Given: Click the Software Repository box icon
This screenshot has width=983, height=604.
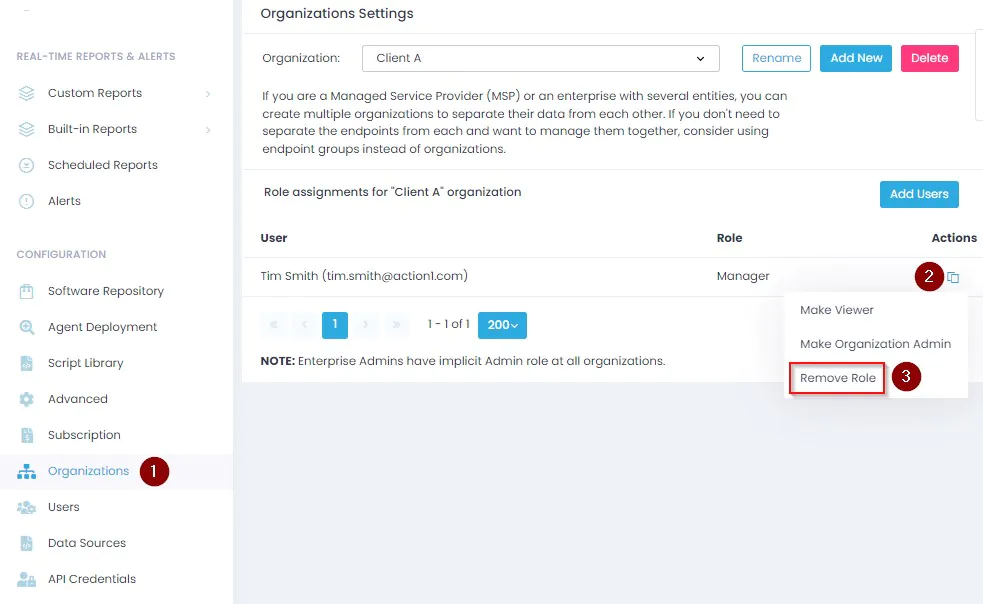Looking at the screenshot, I should (x=26, y=292).
